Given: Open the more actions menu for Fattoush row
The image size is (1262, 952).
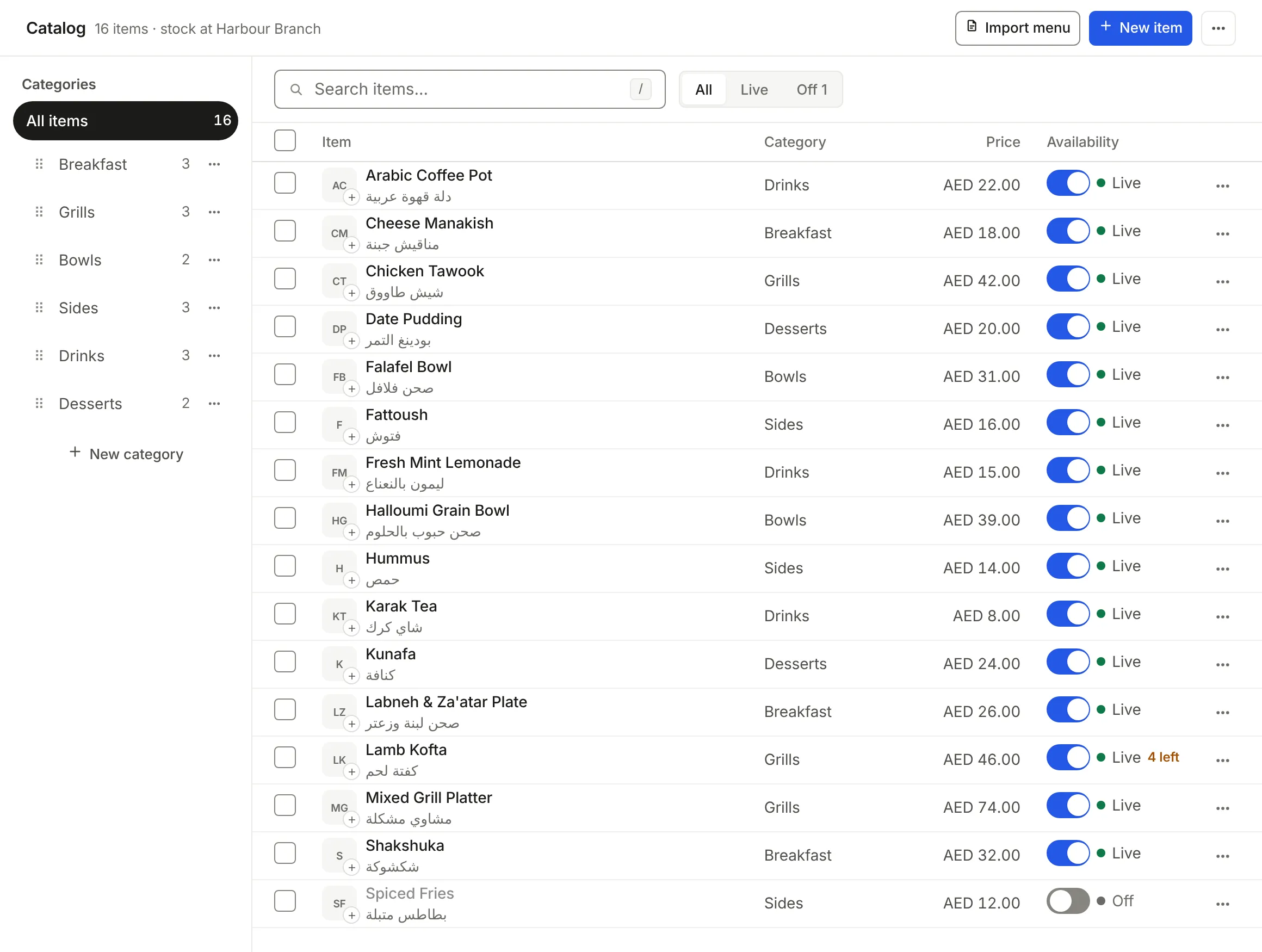Looking at the screenshot, I should (1222, 425).
